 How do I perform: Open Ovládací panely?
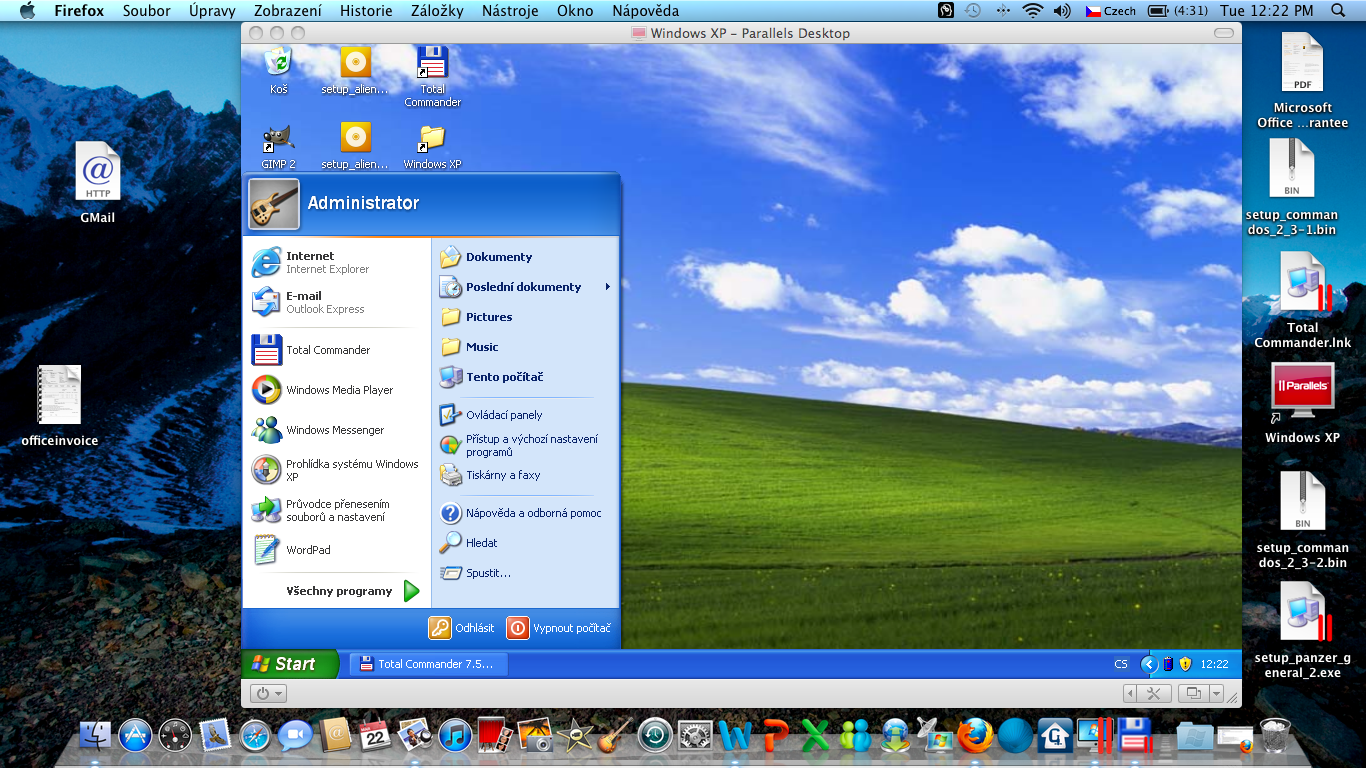(x=525, y=415)
